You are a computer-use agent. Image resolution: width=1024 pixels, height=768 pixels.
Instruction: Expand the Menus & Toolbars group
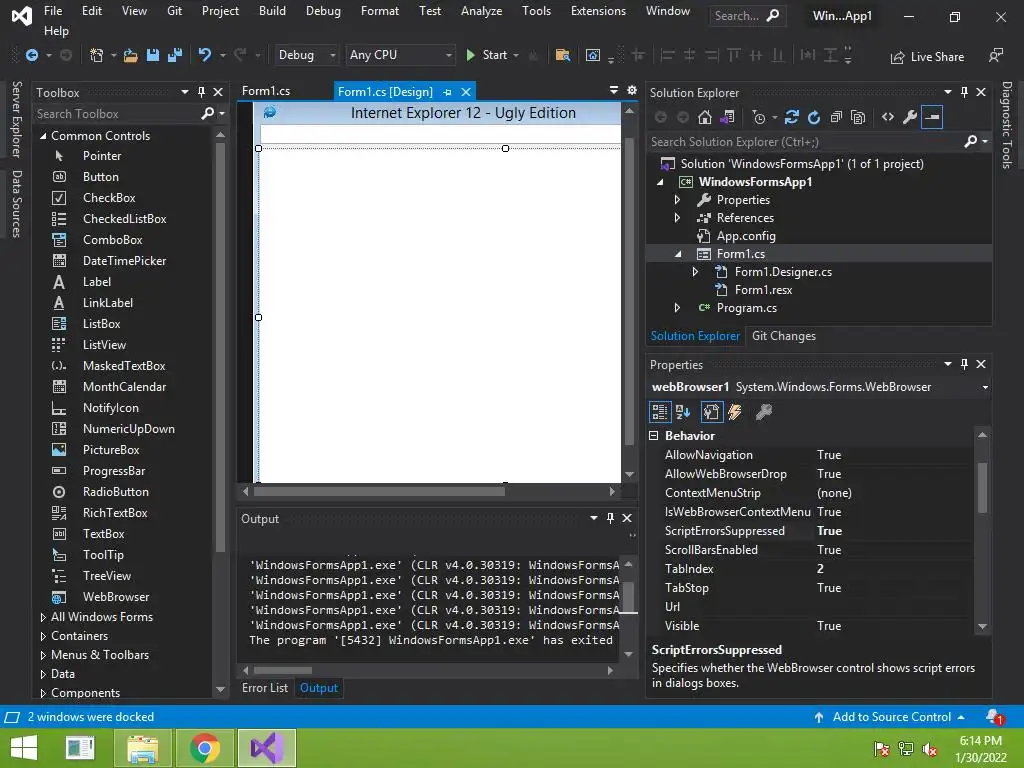tap(43, 655)
